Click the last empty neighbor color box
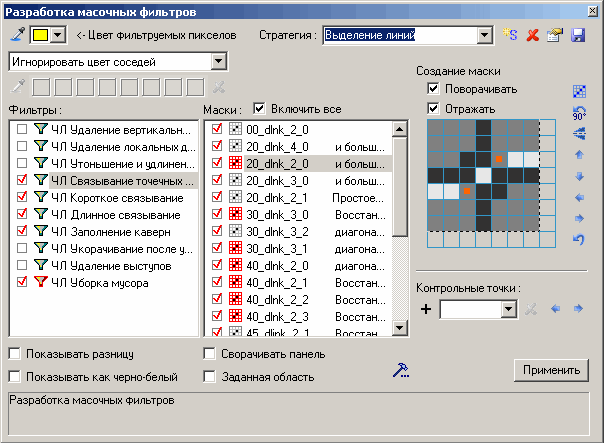 click(195, 87)
